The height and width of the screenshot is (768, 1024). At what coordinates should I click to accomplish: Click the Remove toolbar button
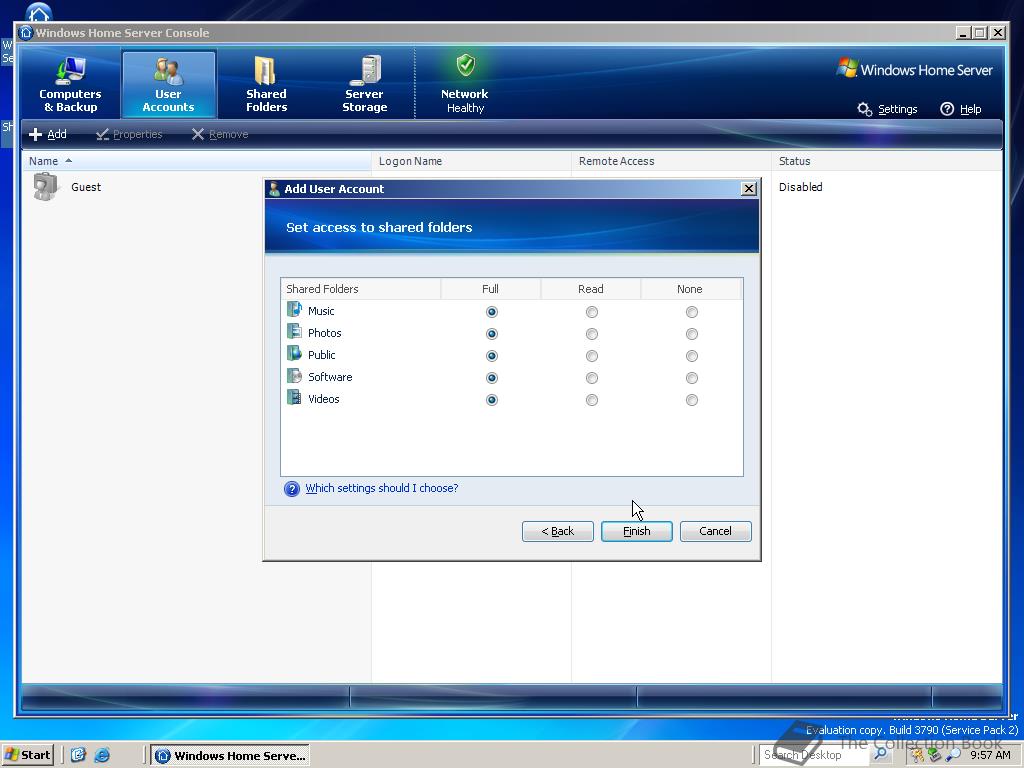pos(220,134)
